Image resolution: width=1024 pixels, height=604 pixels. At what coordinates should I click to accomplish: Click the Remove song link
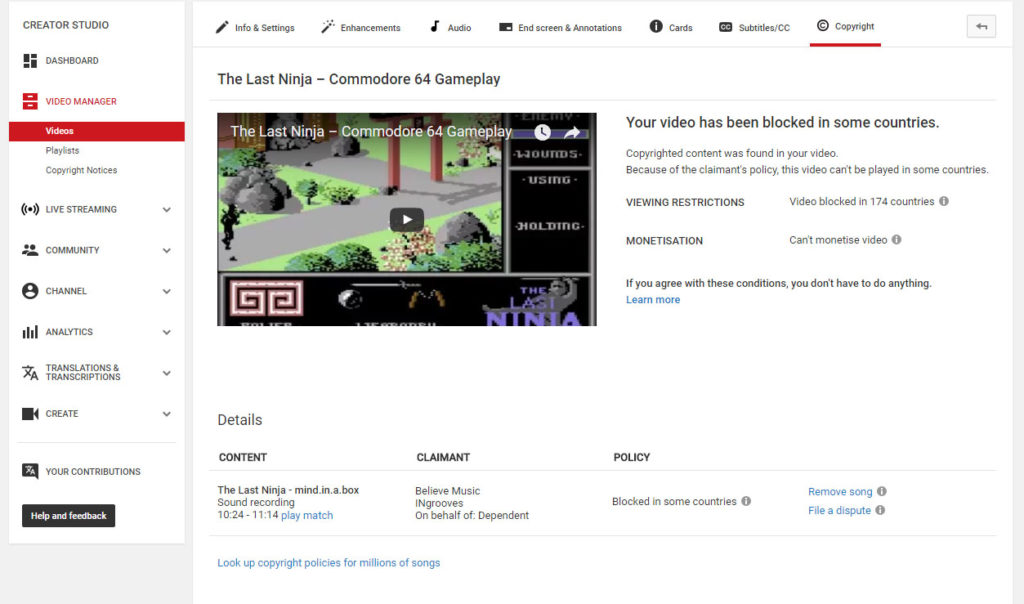(x=840, y=492)
